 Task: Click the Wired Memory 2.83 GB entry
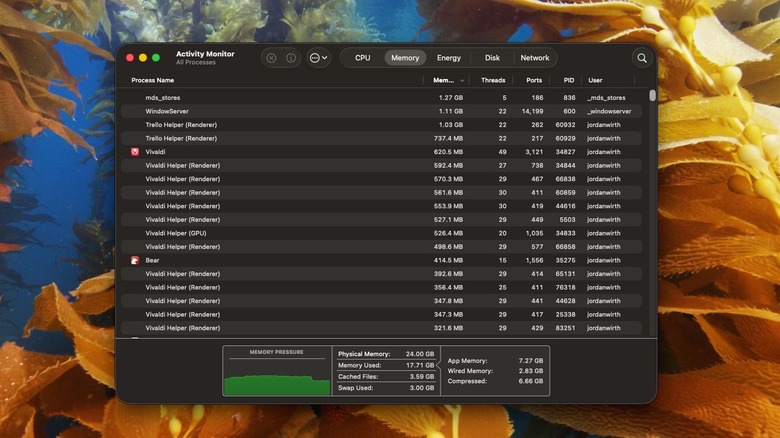click(x=495, y=371)
